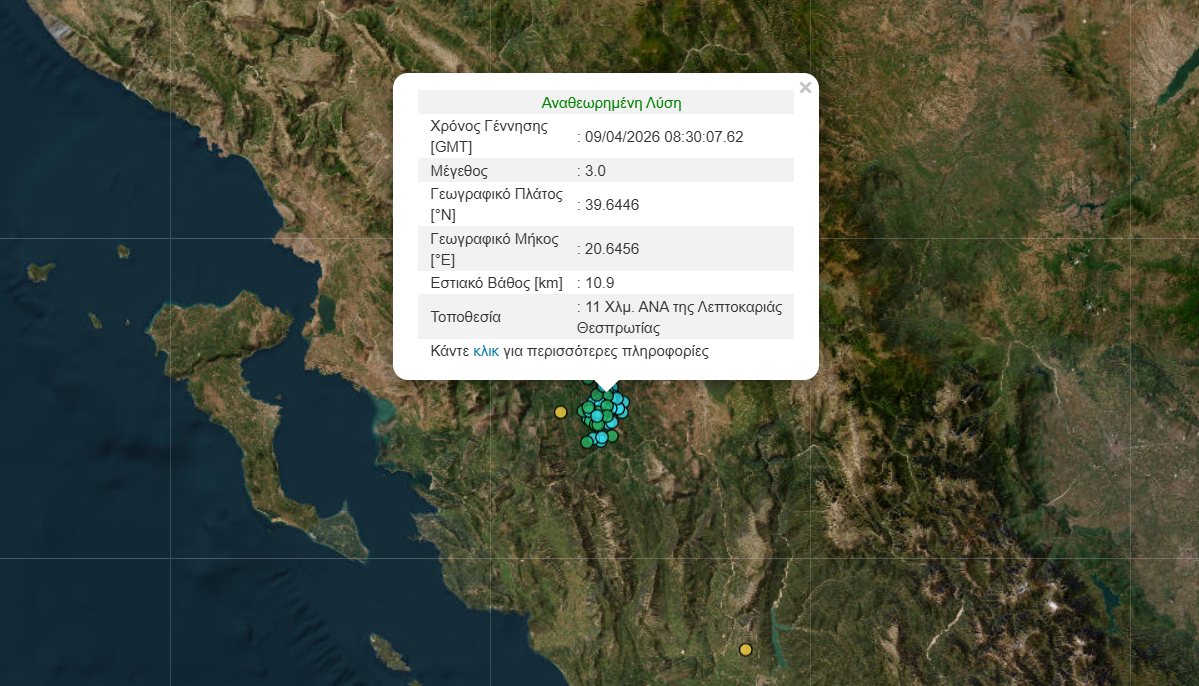The height and width of the screenshot is (686, 1199).
Task: Click the "Τοποθεσία" row label
Action: click(465, 317)
